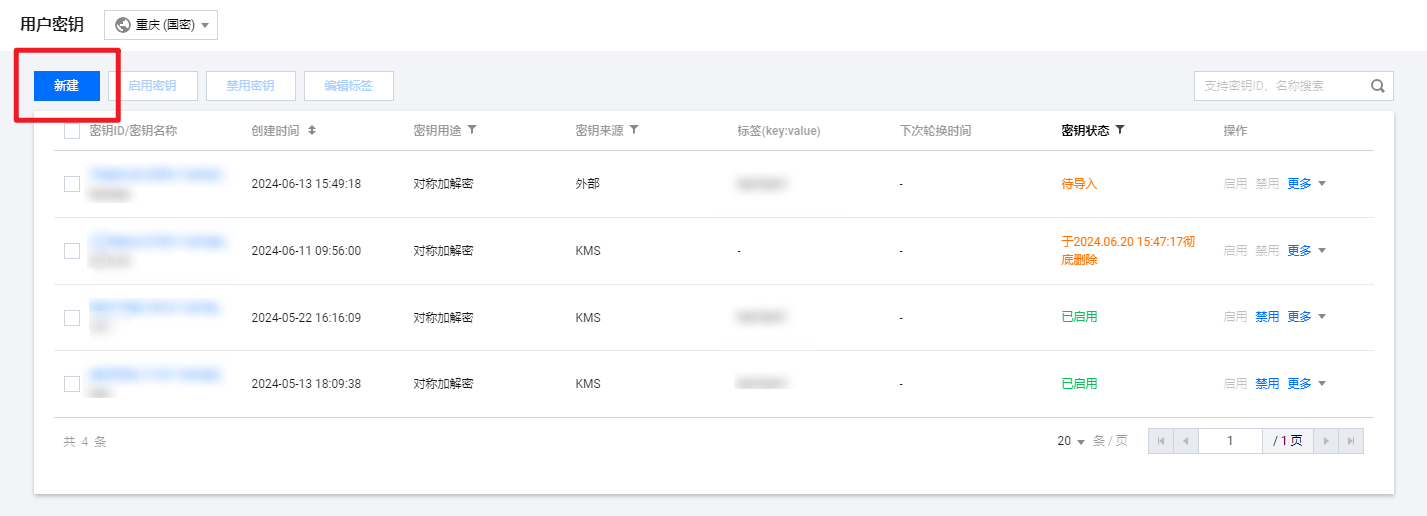Open the 重庆 (国密) region dropdown
The width and height of the screenshot is (1427, 516).
[161, 25]
